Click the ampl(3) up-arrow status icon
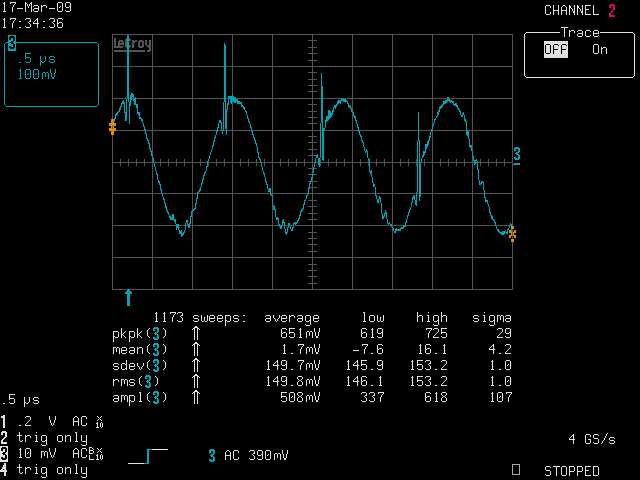The image size is (640, 480). pos(196,397)
